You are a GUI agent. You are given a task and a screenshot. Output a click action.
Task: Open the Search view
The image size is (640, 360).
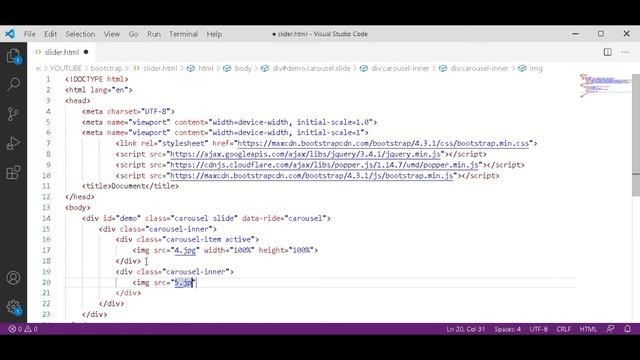coord(13,84)
